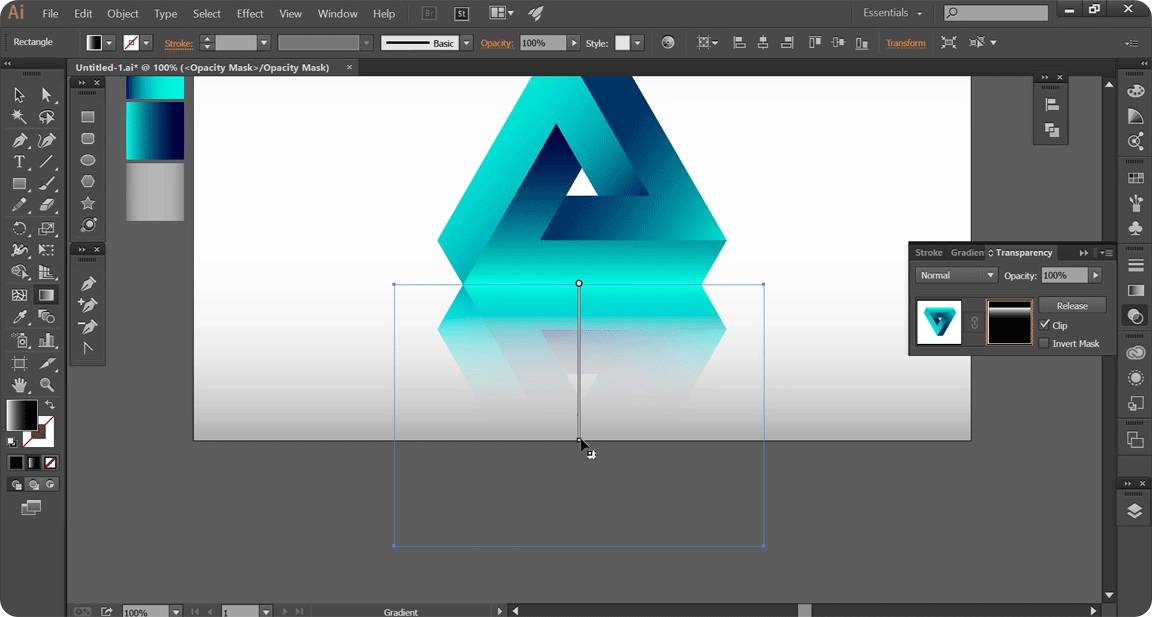Select the Artboard tool
This screenshot has width=1152, height=617.
(x=19, y=363)
